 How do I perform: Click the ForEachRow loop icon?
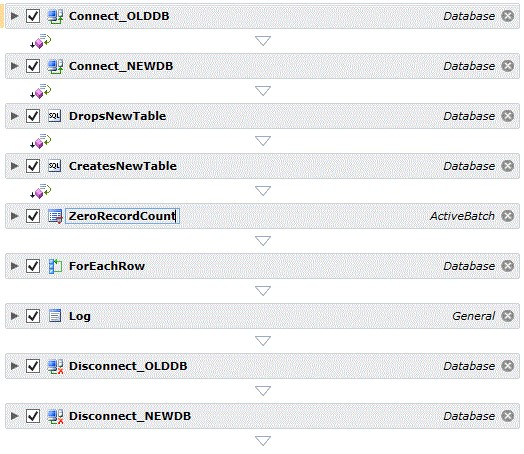[x=55, y=266]
